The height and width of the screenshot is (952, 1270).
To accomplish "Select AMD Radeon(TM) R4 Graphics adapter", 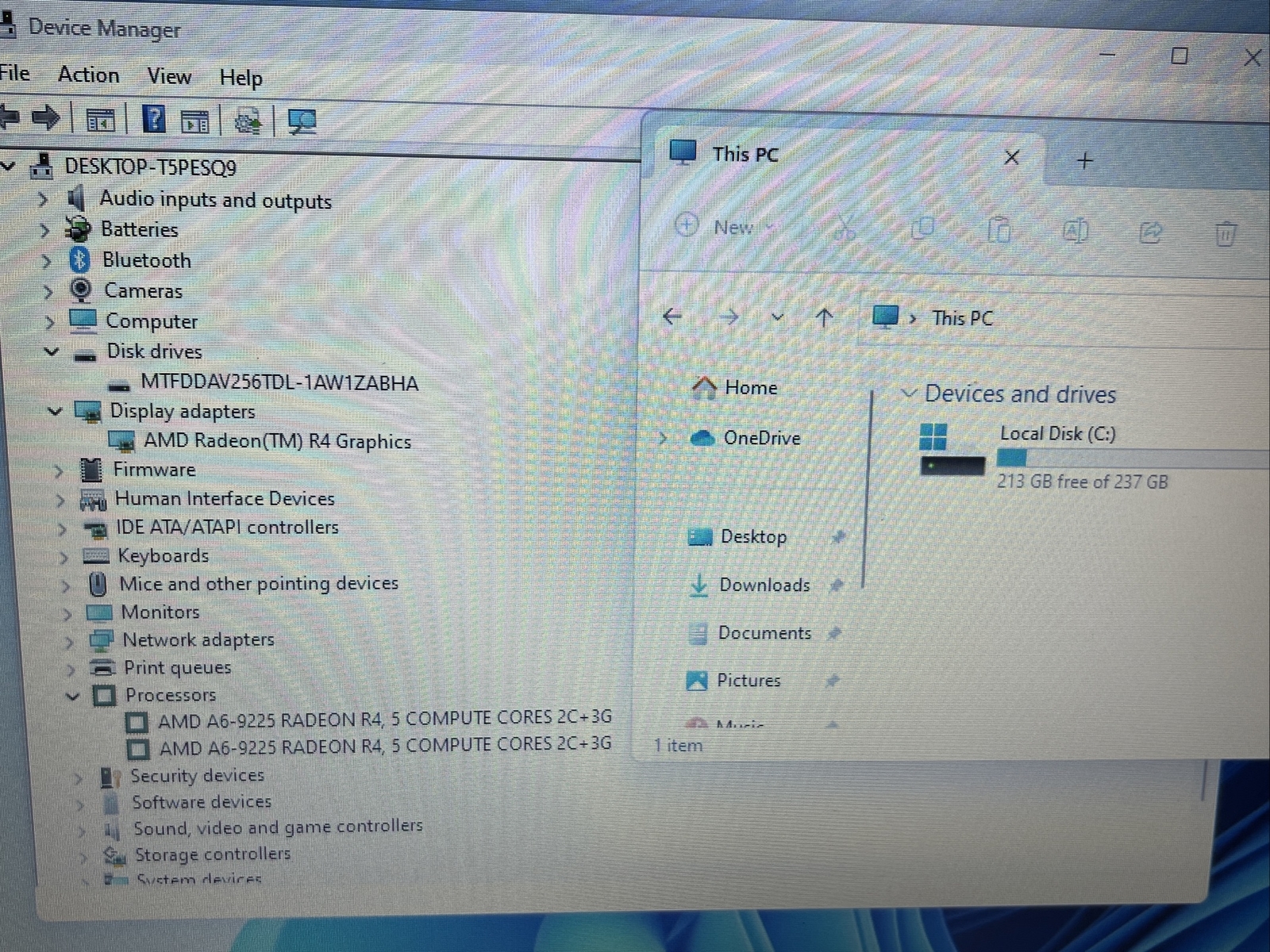I will click(277, 441).
